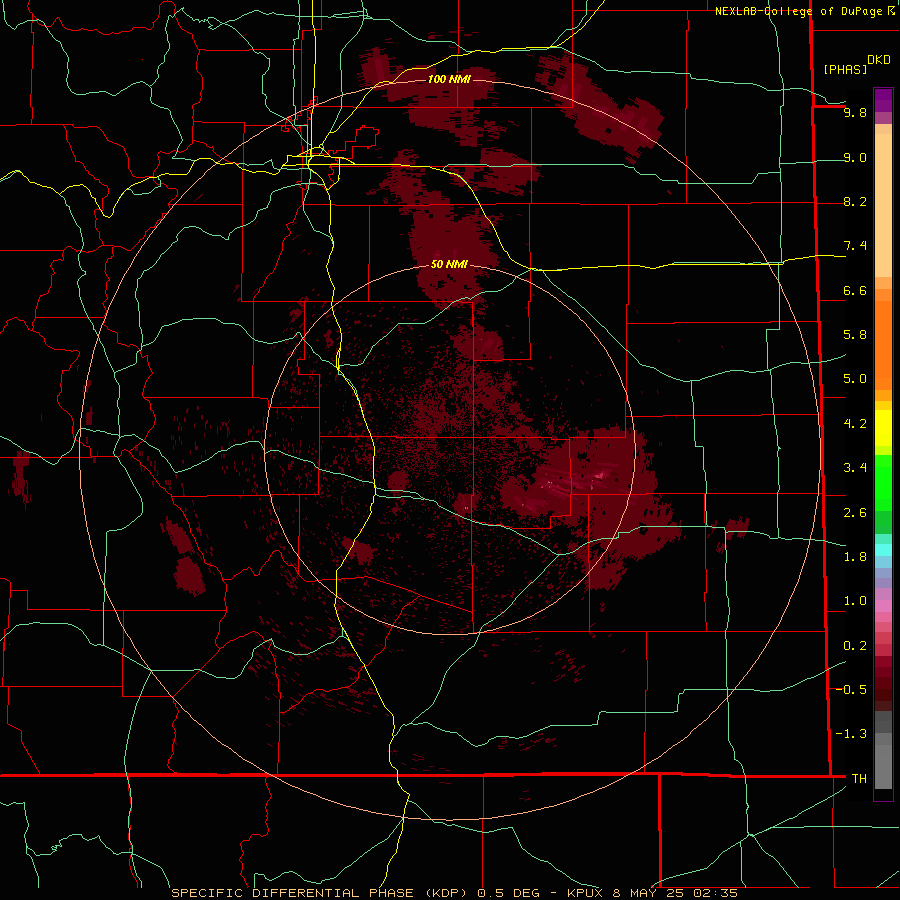Click the 1.8 legend value
The width and height of the screenshot is (900, 900).
coord(855,556)
